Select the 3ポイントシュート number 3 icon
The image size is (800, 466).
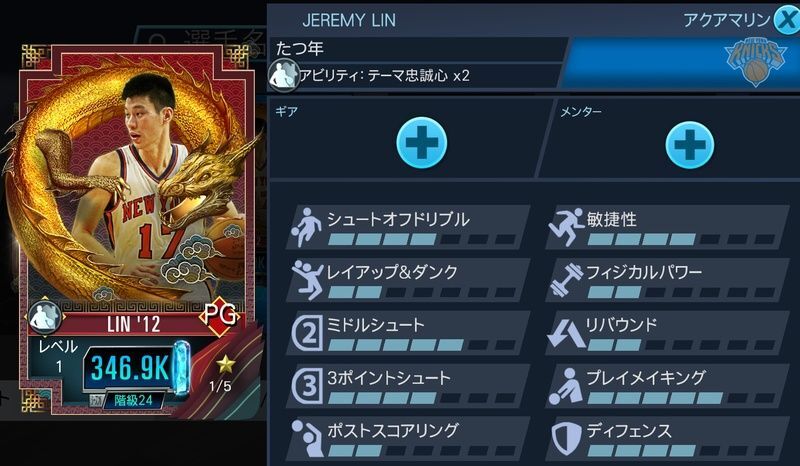308,386
